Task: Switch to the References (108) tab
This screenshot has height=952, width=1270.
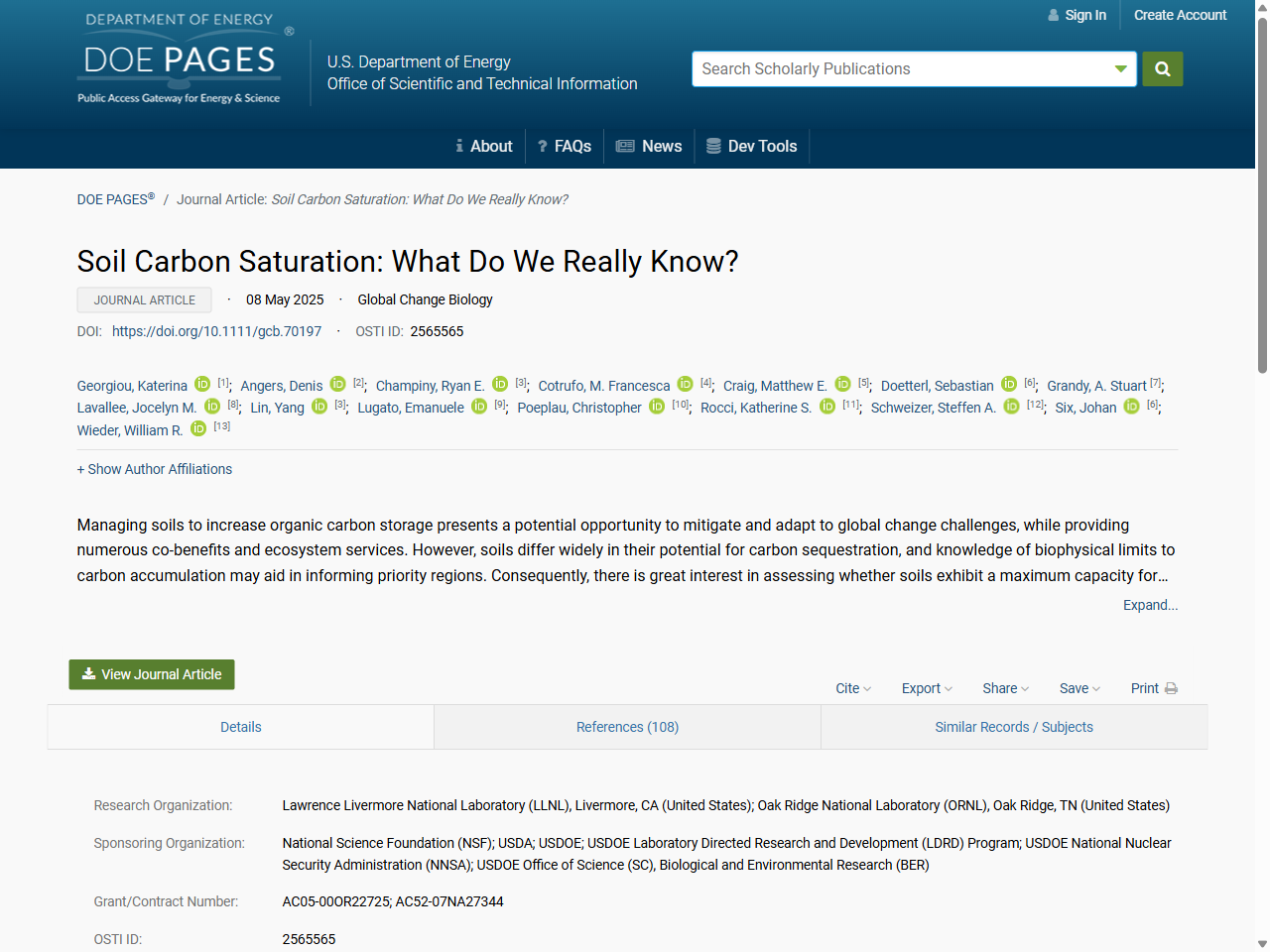Action: (x=627, y=727)
